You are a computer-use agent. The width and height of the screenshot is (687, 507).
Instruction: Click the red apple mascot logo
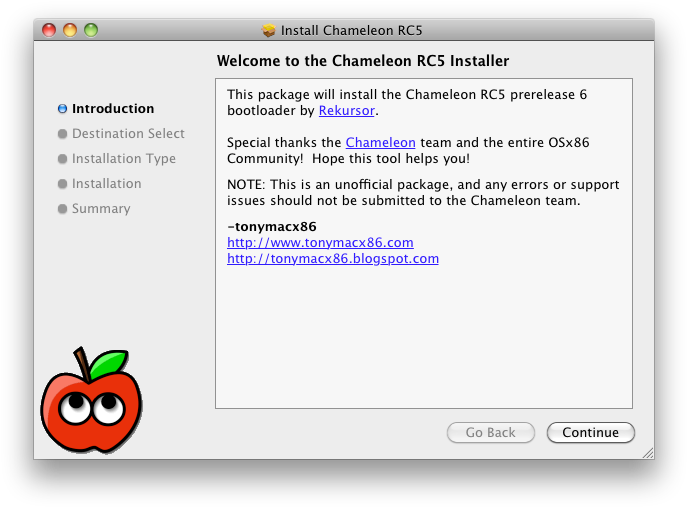point(91,401)
